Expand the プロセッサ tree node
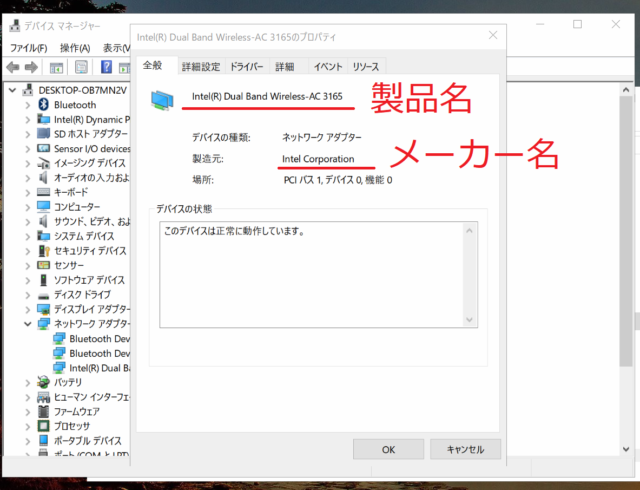The image size is (640, 490). click(27, 426)
